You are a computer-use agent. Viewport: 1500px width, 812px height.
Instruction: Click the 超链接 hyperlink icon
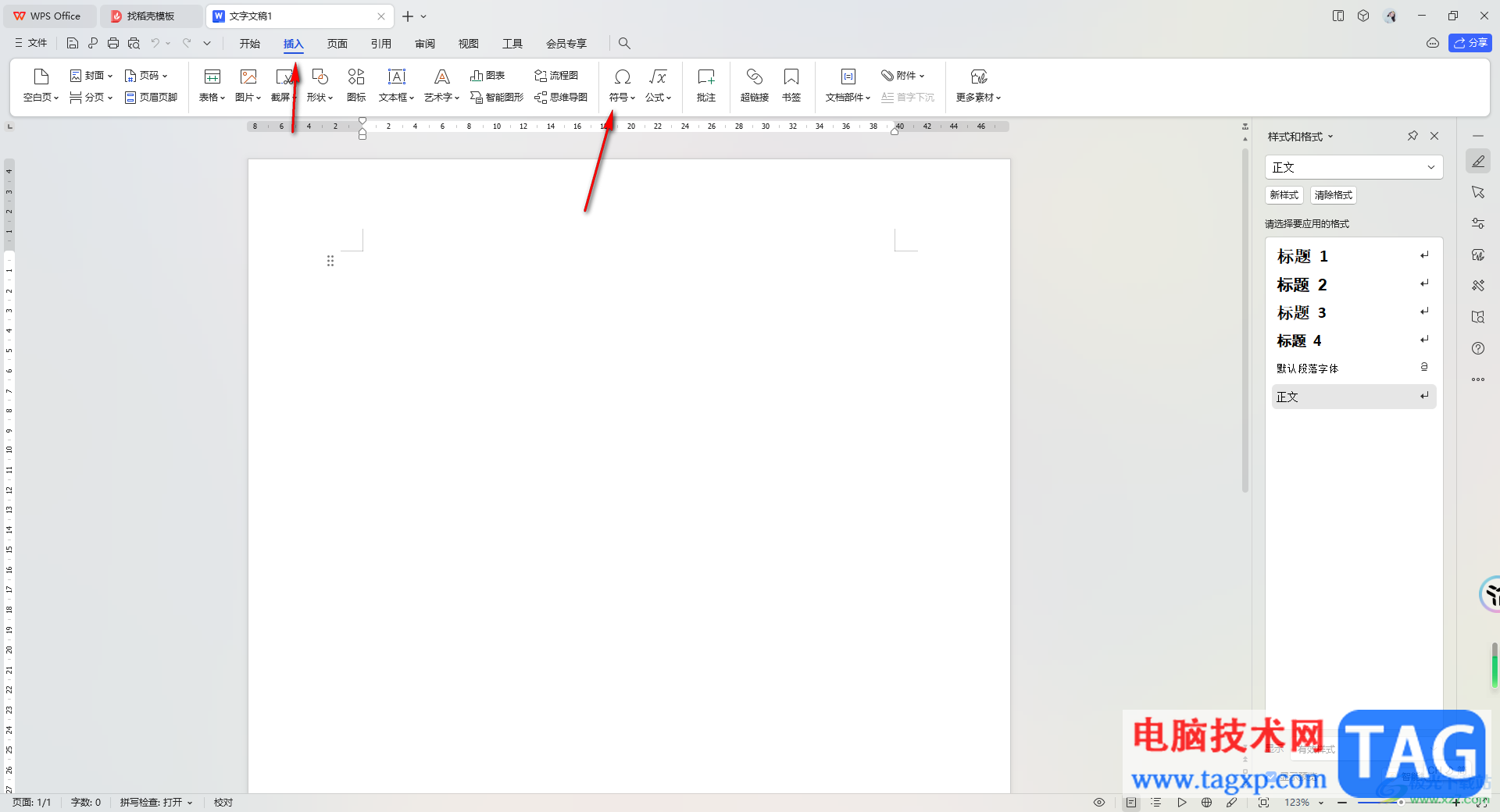tap(755, 77)
